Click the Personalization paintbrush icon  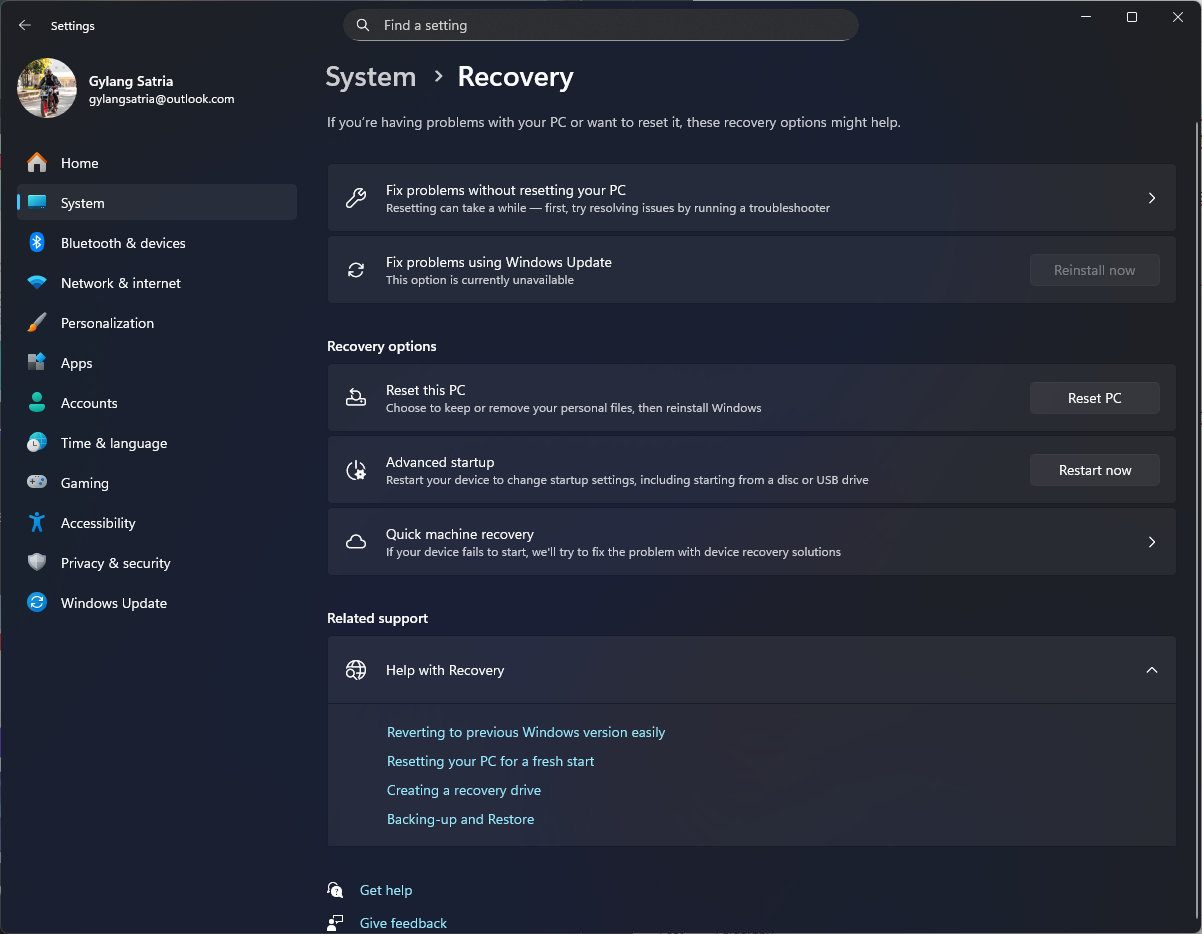coord(37,323)
